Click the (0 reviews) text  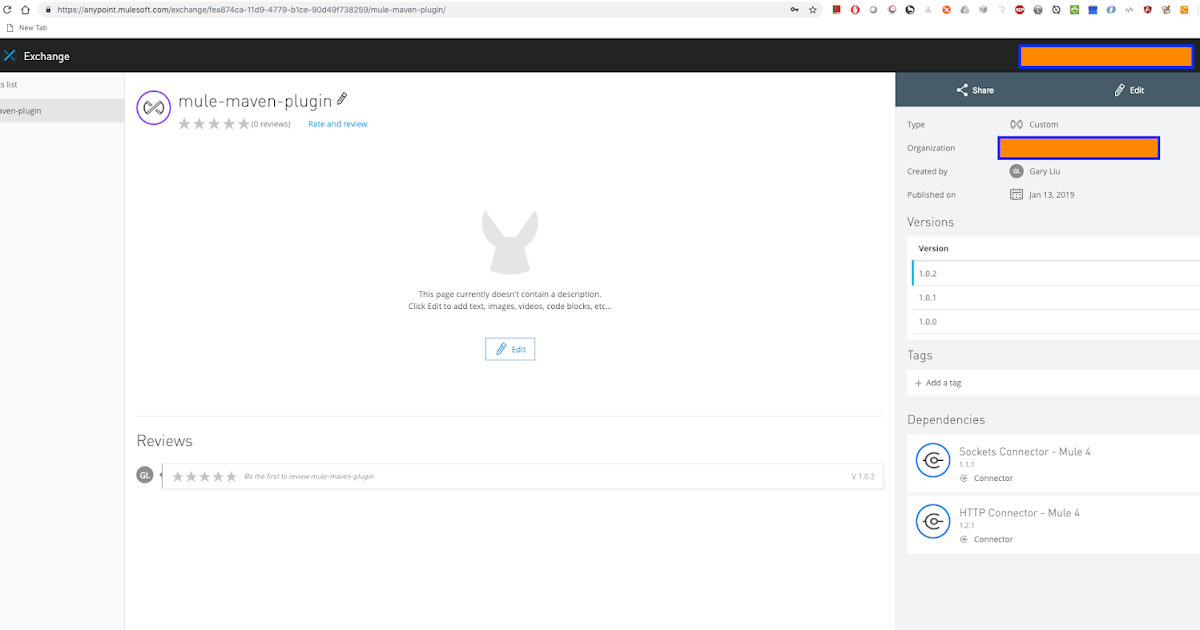pyautogui.click(x=270, y=124)
